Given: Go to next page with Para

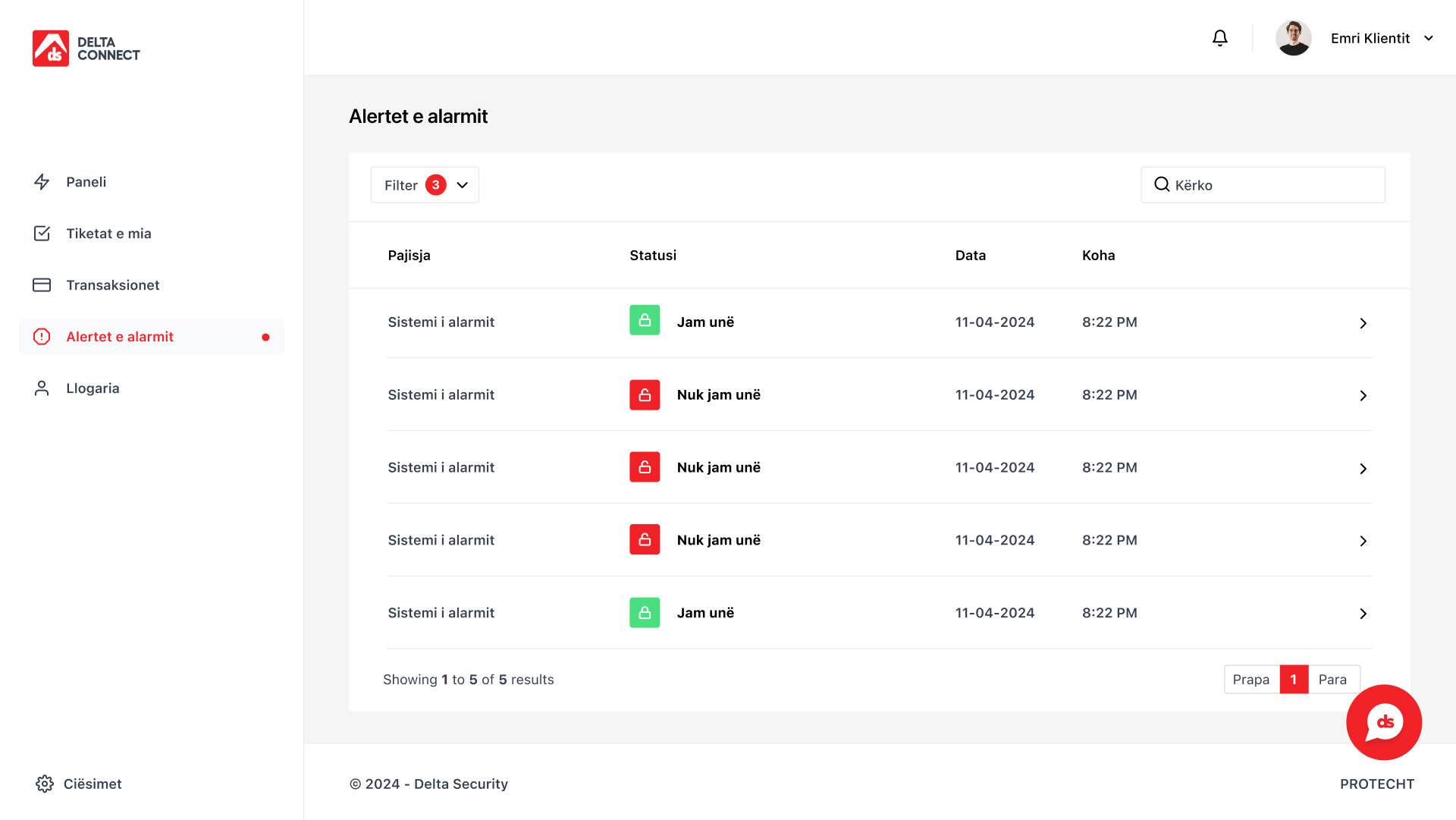Looking at the screenshot, I should point(1333,680).
